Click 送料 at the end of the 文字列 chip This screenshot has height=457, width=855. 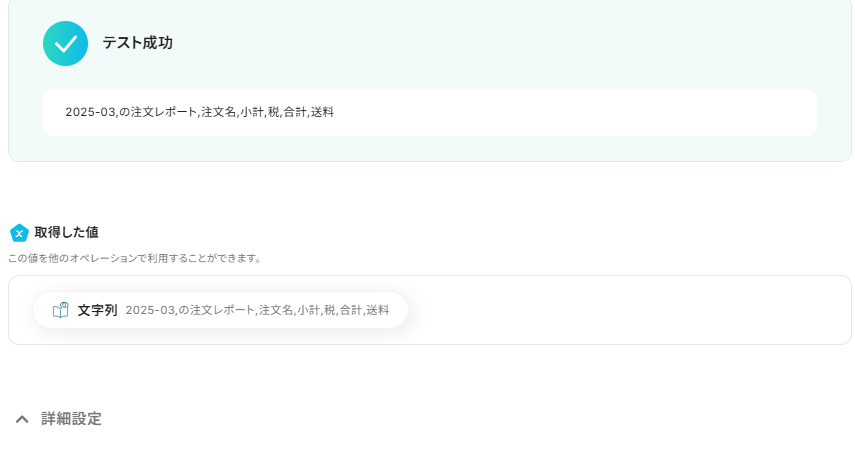point(378,310)
